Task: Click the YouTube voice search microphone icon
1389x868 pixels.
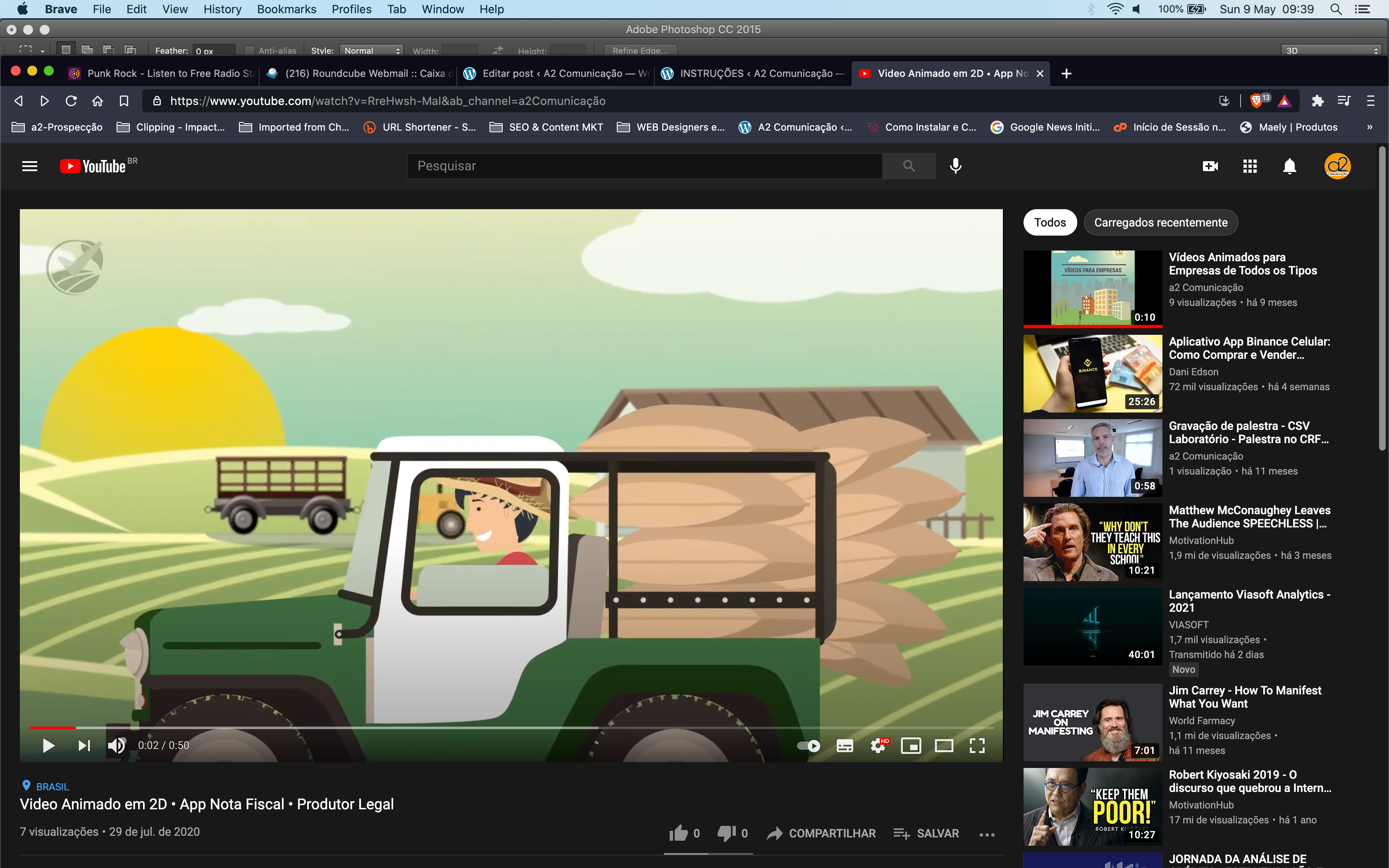Action: pyautogui.click(x=956, y=166)
